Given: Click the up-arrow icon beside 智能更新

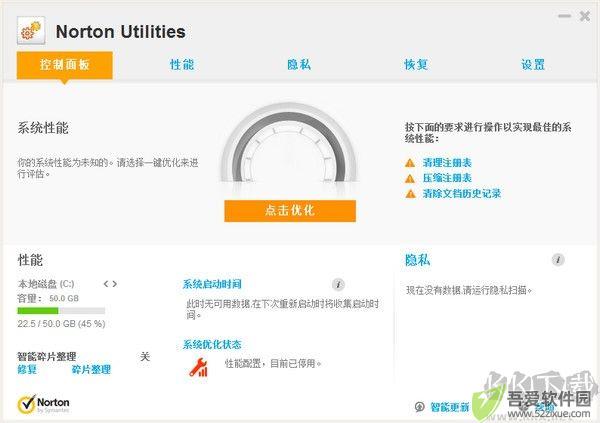Looking at the screenshot, I should [419, 407].
